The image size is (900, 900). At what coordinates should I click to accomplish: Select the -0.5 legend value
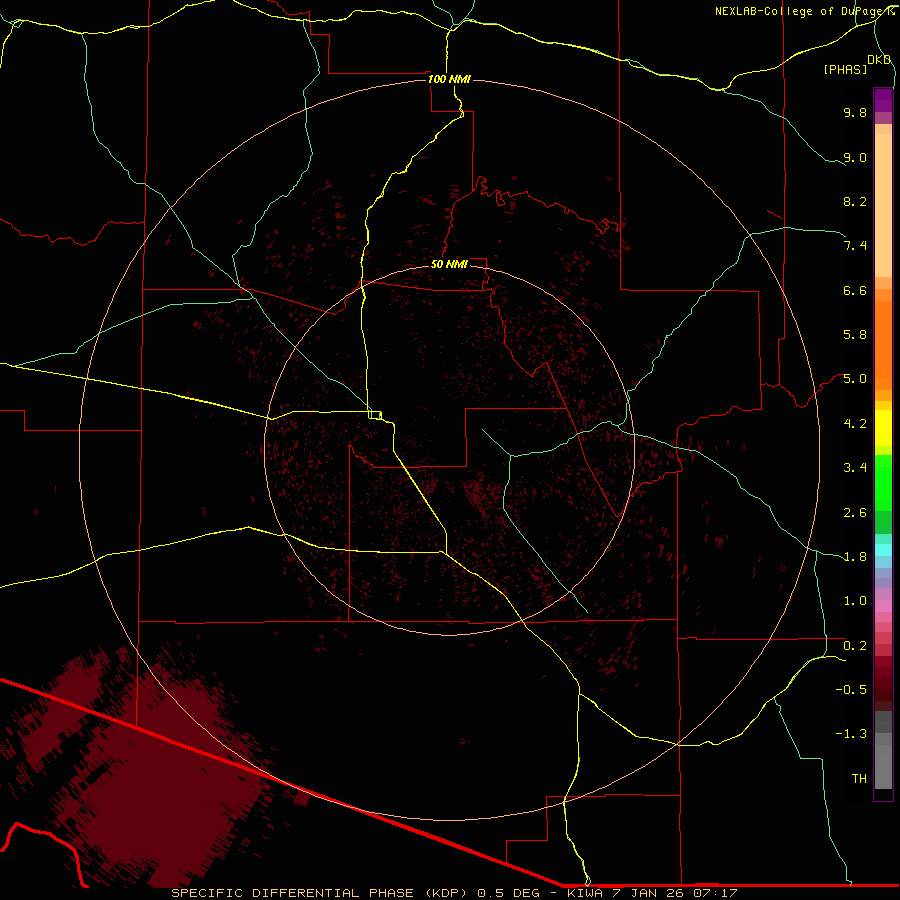pos(851,690)
